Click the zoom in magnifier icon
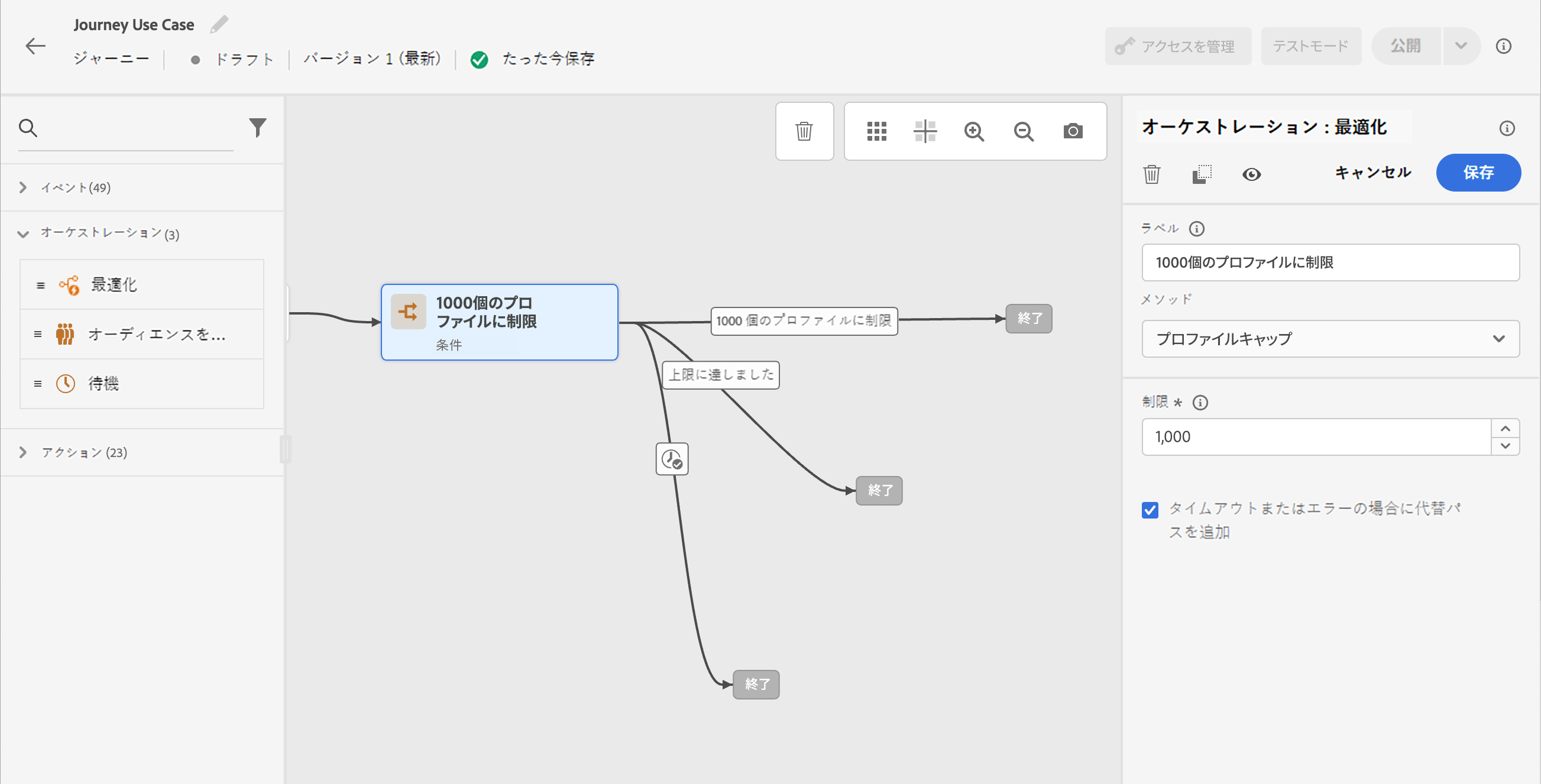 click(x=973, y=131)
